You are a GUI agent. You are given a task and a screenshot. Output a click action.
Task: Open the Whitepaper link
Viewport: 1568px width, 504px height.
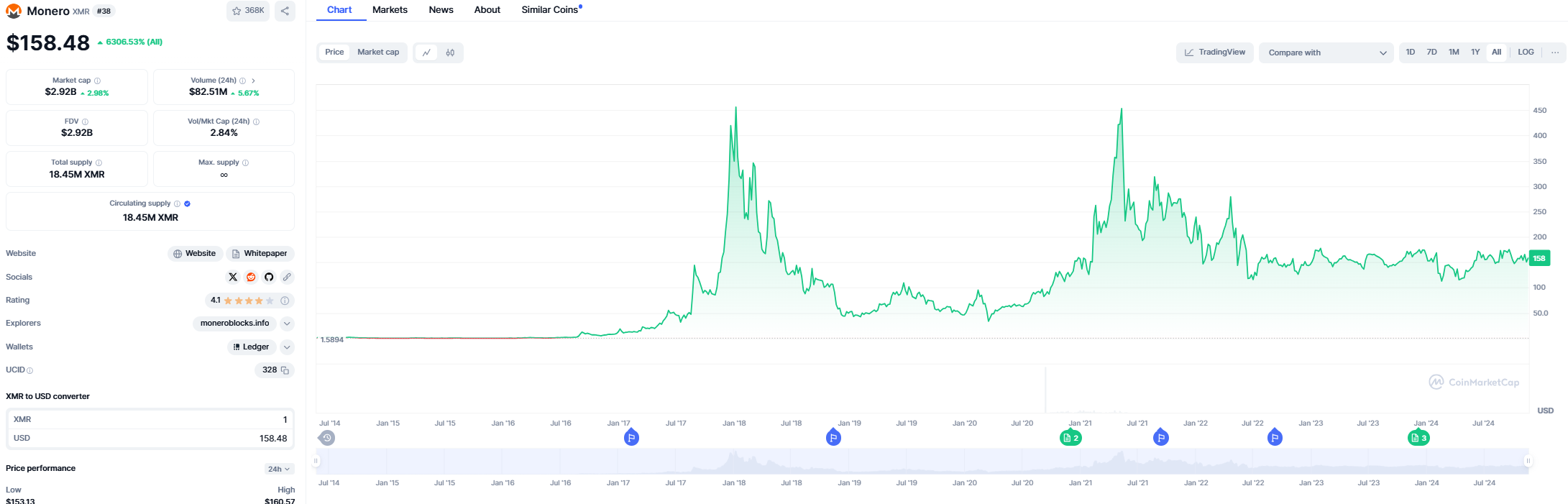coord(260,254)
